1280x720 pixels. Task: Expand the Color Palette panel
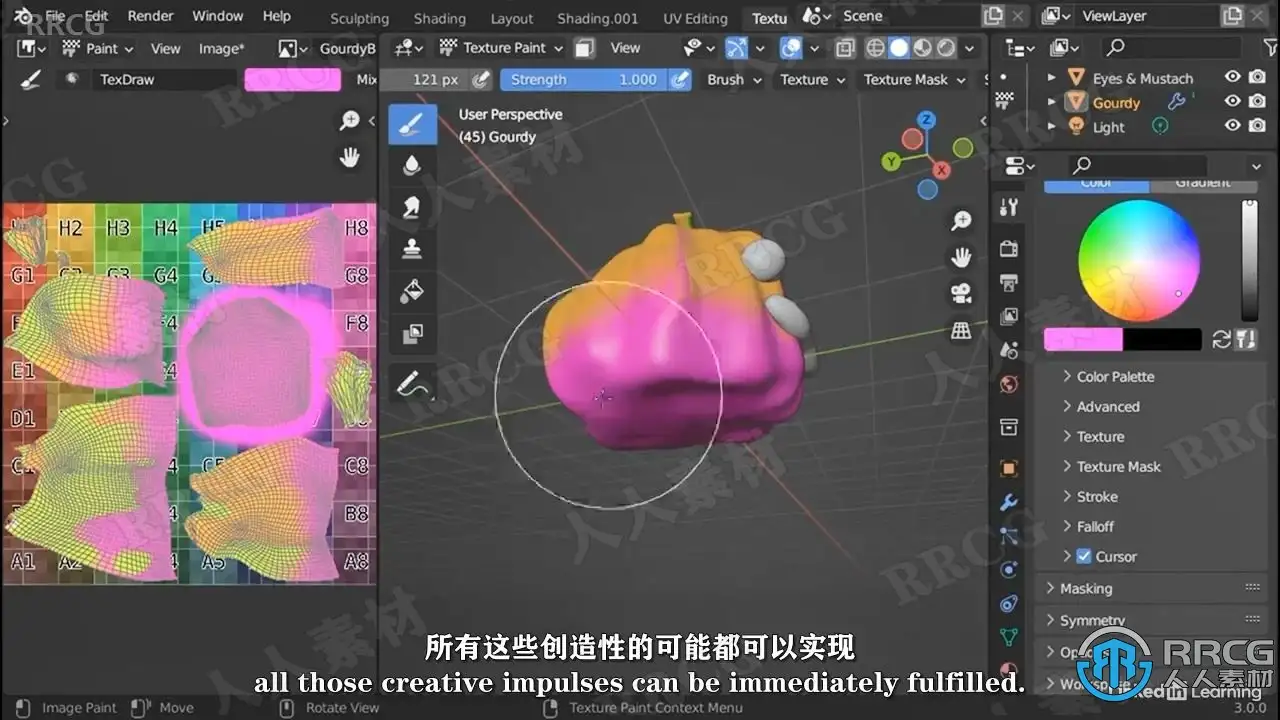point(1115,376)
